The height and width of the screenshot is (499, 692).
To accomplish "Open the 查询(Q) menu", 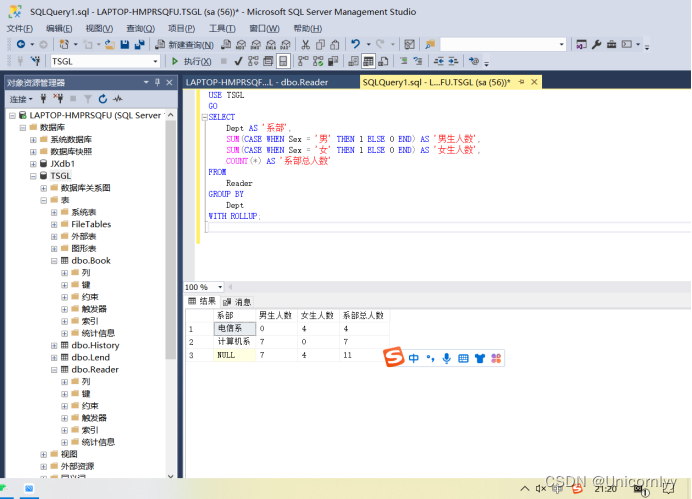I will [140, 29].
